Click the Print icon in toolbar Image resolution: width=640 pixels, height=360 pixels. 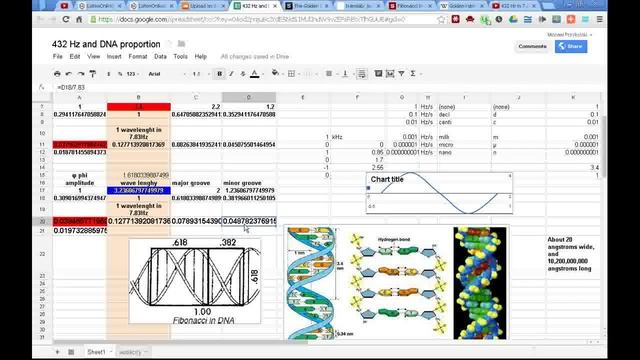pyautogui.click(x=57, y=74)
